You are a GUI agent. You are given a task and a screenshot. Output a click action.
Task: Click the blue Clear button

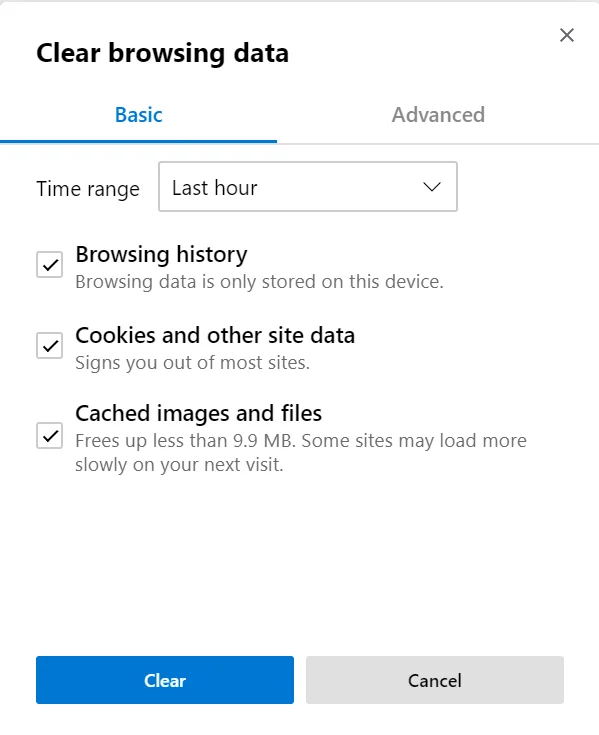165,680
